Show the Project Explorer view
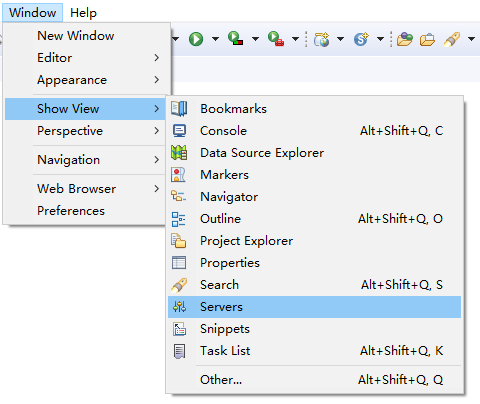The width and height of the screenshot is (480, 404). (x=314, y=241)
